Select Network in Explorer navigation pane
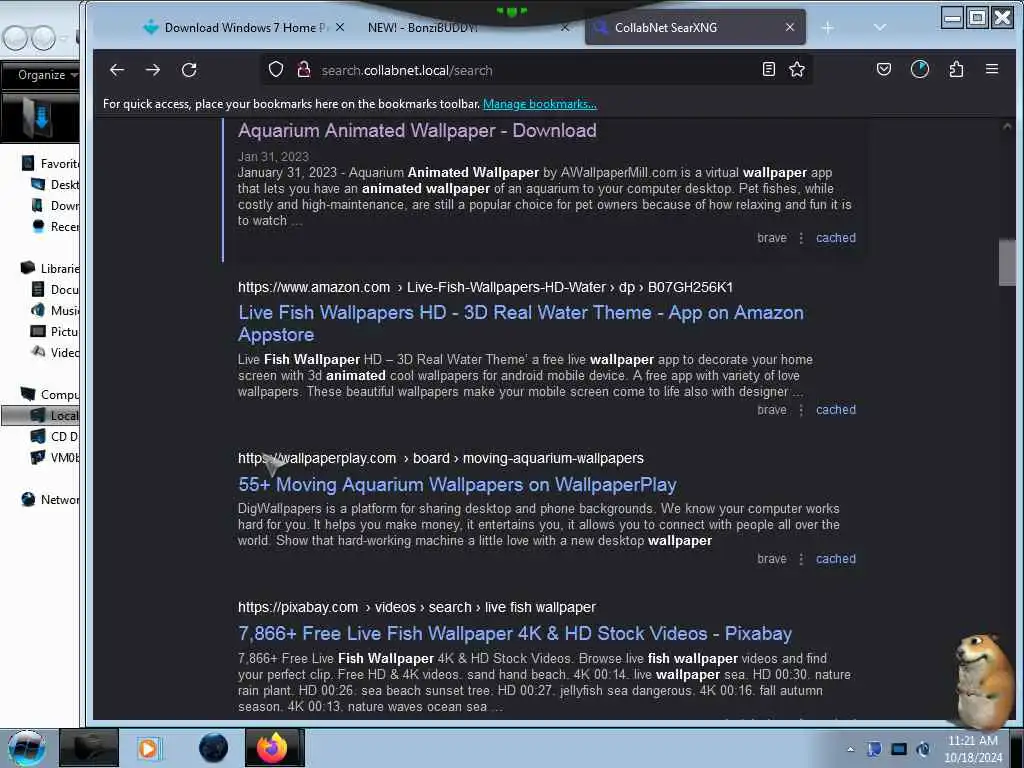The height and width of the screenshot is (768, 1024). pyautogui.click(x=50, y=500)
